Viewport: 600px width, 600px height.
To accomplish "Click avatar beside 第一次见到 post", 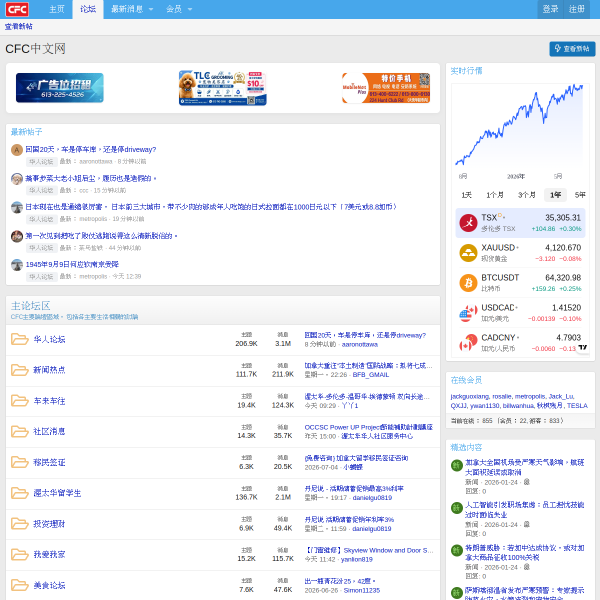I will 16,236.
